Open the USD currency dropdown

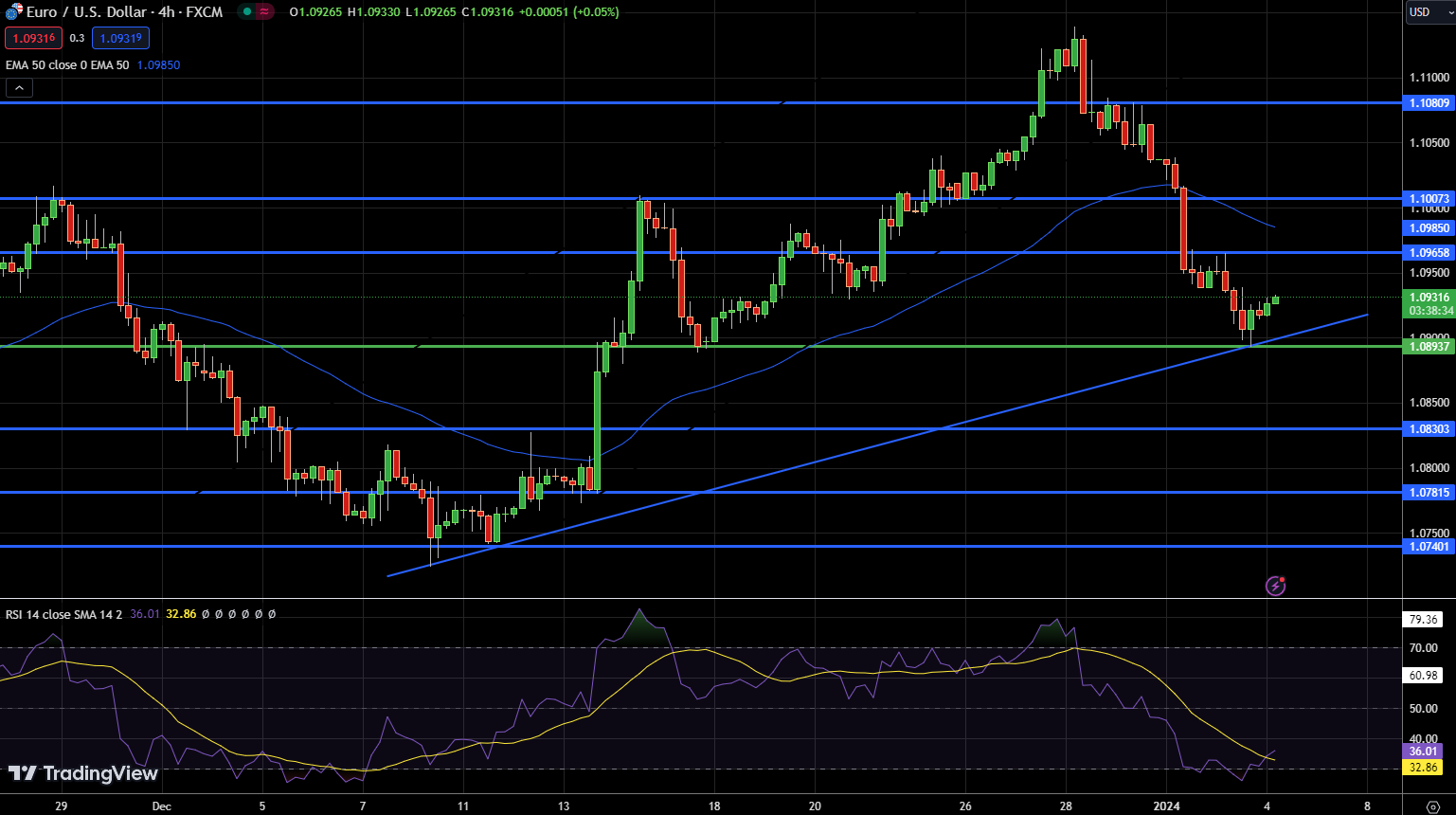coord(1429,12)
